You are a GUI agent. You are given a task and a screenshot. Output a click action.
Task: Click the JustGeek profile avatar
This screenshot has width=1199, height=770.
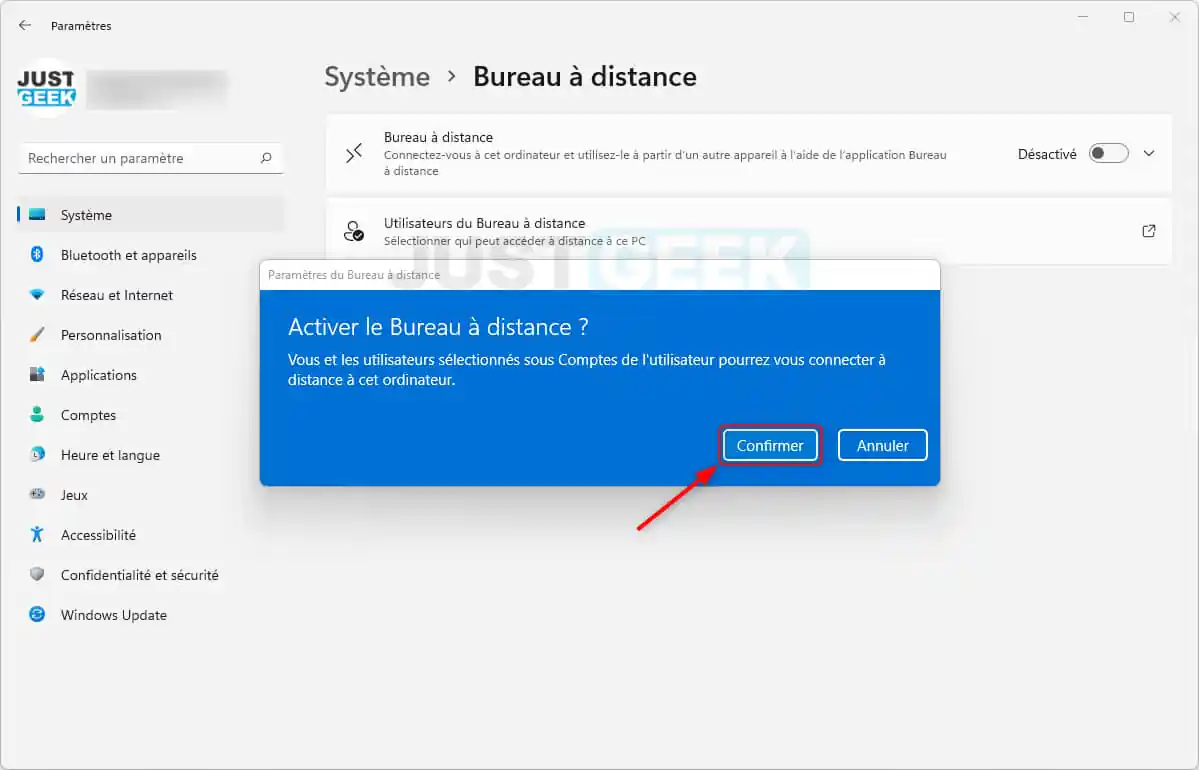(x=47, y=89)
